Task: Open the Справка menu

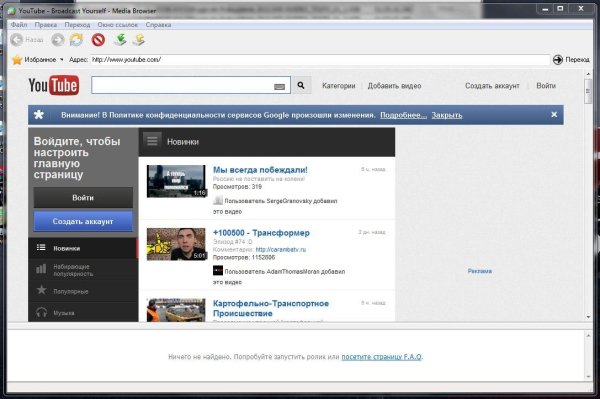Action: [x=158, y=24]
